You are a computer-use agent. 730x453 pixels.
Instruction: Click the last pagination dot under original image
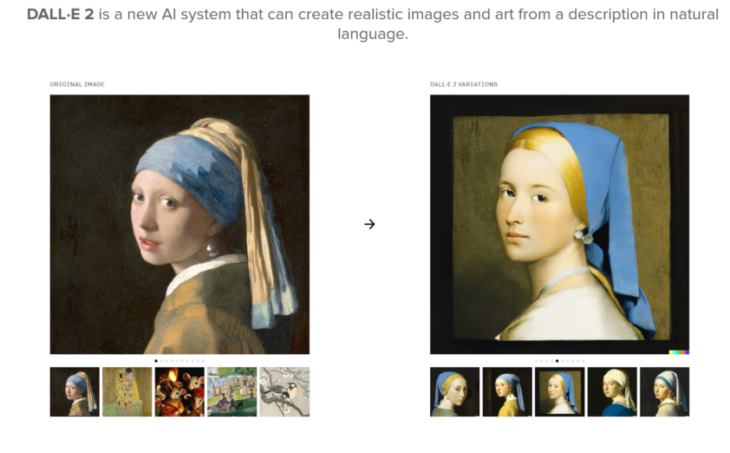(x=204, y=360)
